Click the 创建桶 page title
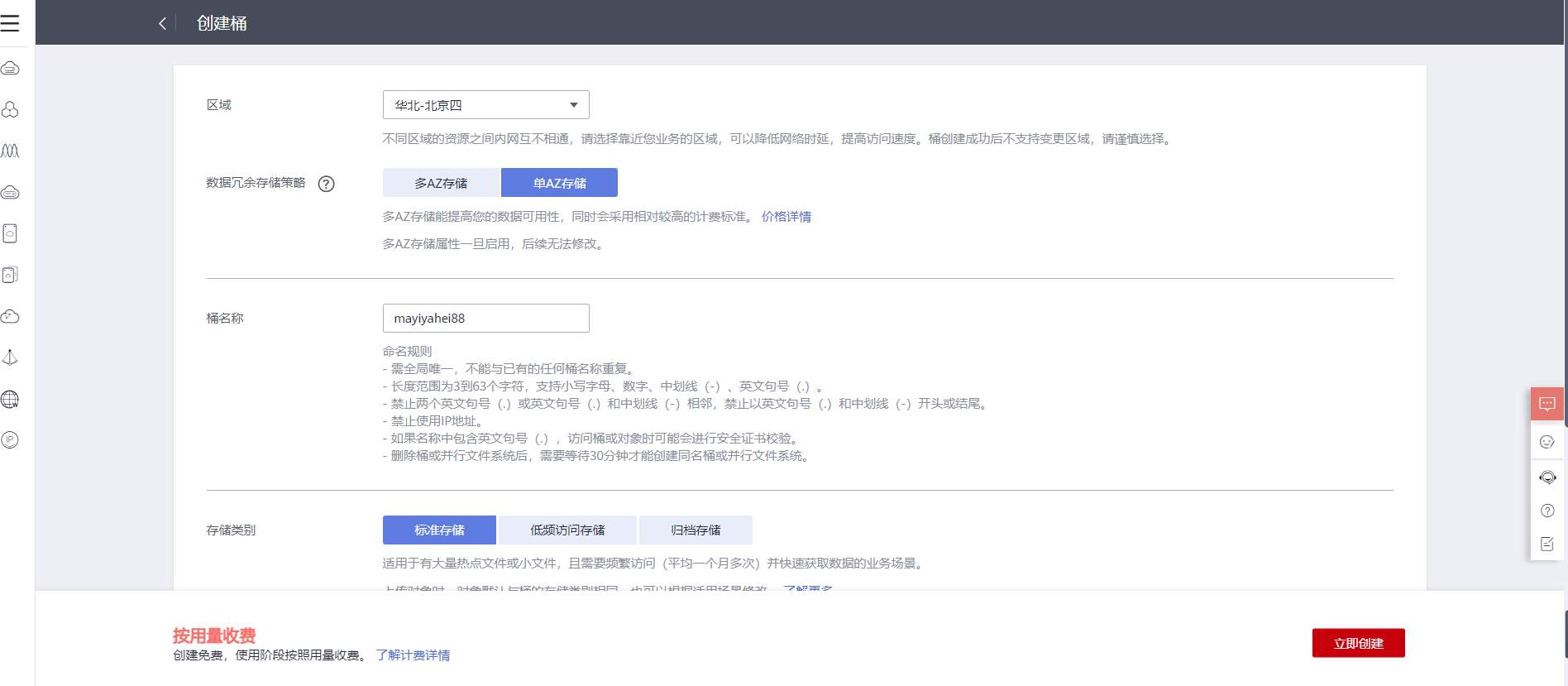This screenshot has width=1568, height=686. pyautogui.click(x=222, y=23)
